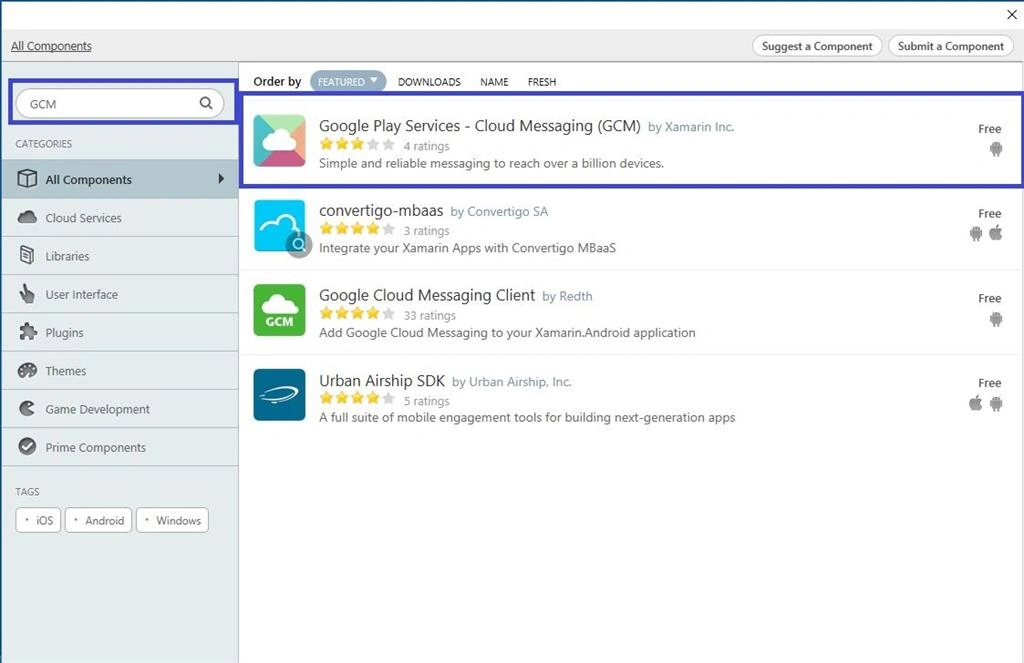
Task: Filter by the Android tag
Action: click(99, 520)
